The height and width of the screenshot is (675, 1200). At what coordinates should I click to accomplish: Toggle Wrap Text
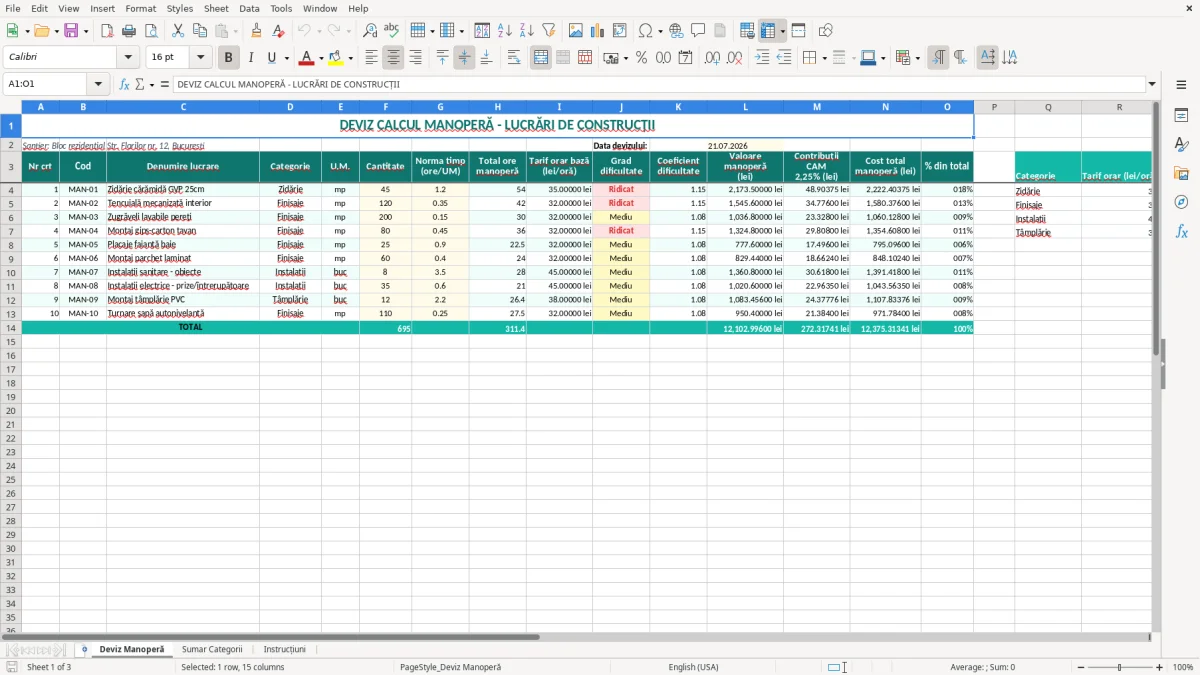point(514,58)
